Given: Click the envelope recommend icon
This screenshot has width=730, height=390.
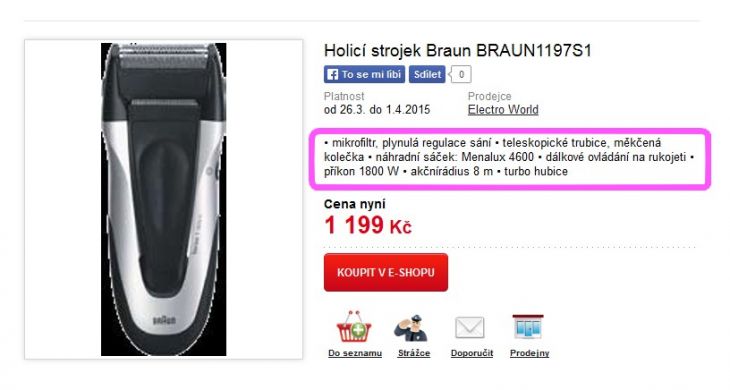Looking at the screenshot, I should point(469,328).
